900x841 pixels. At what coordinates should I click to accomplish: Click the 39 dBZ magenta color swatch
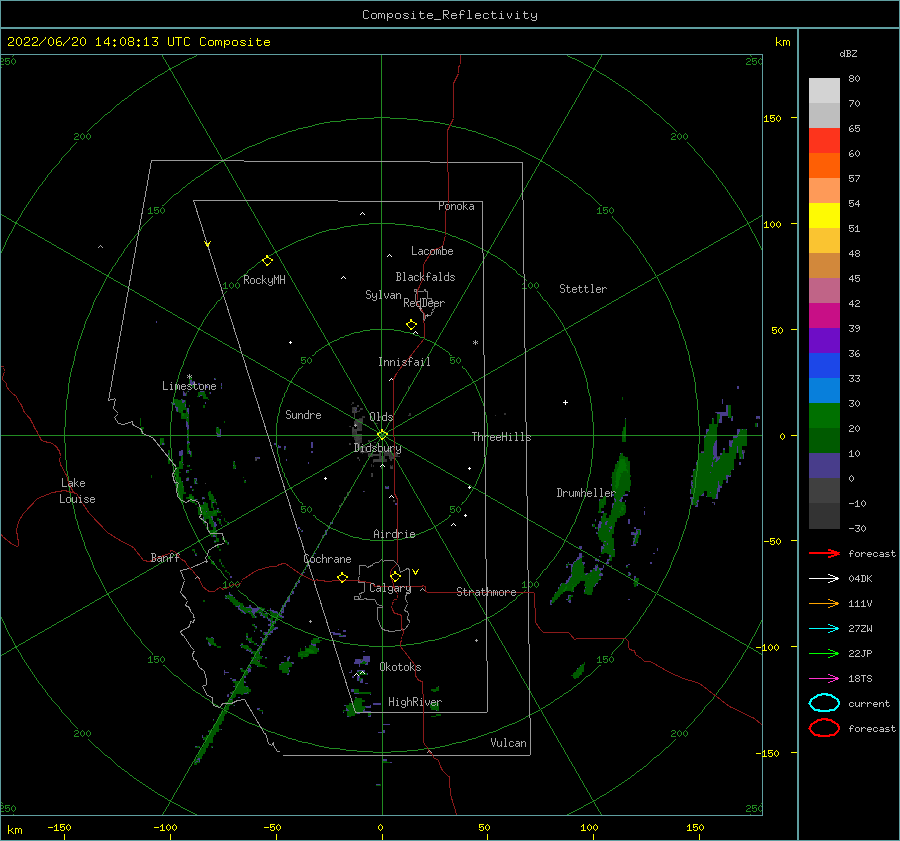coord(824,316)
